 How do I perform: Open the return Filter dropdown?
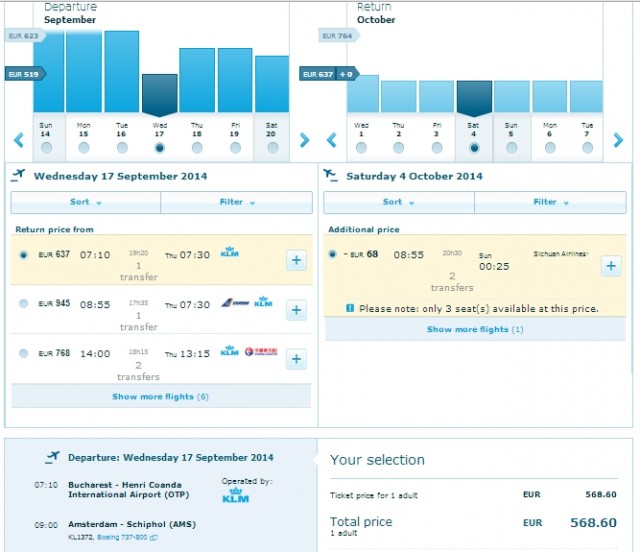[549, 202]
